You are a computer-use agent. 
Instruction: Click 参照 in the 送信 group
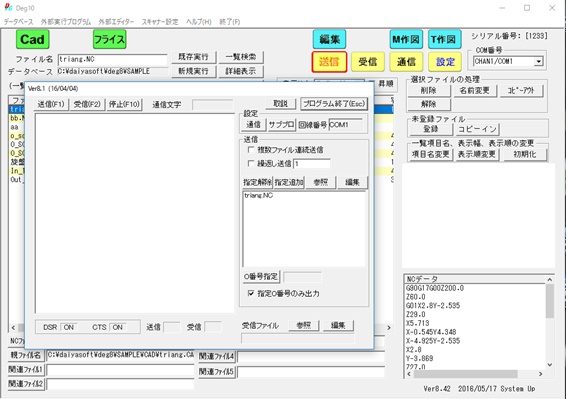(321, 182)
